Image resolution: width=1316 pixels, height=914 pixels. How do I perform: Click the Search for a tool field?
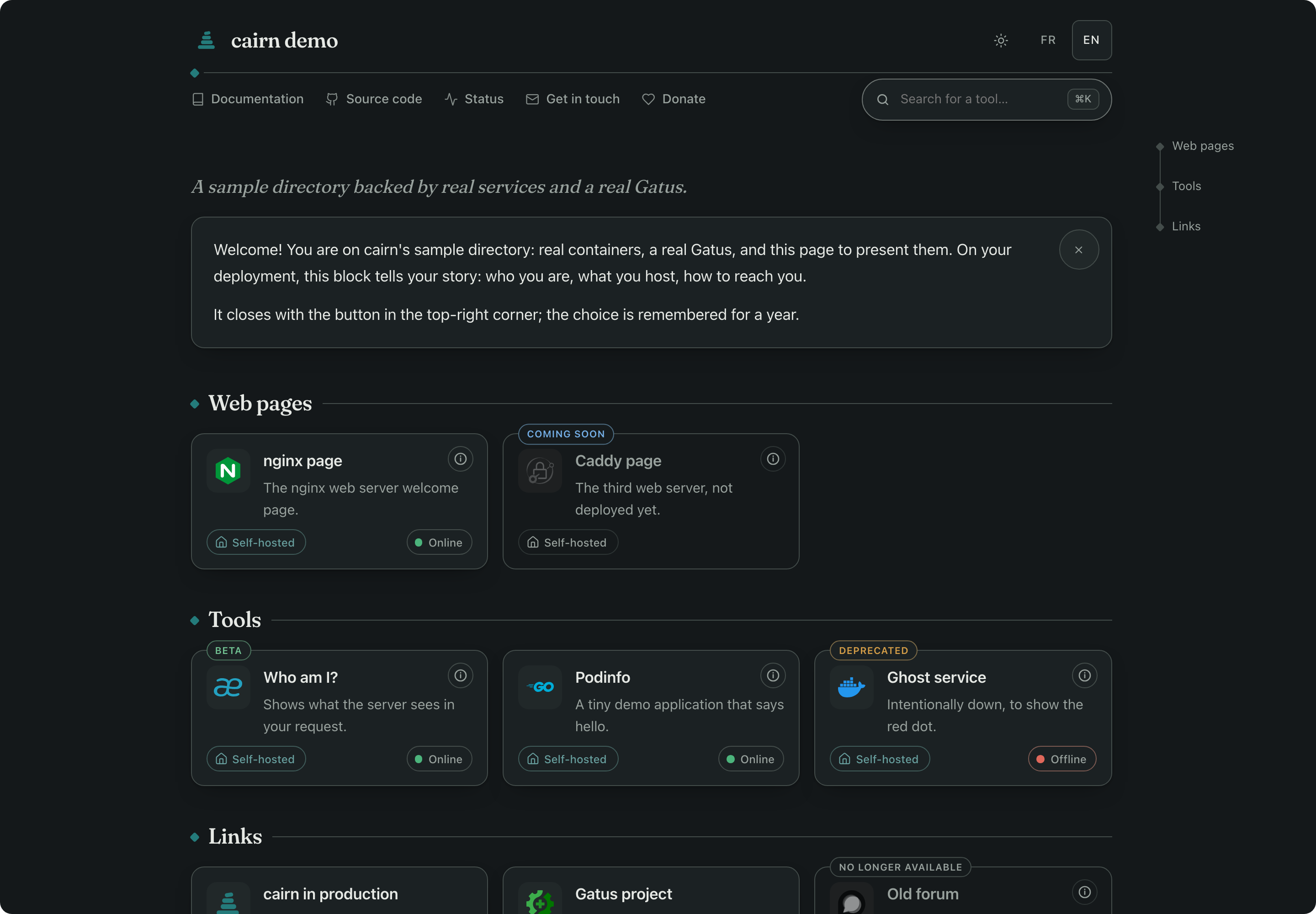(986, 100)
